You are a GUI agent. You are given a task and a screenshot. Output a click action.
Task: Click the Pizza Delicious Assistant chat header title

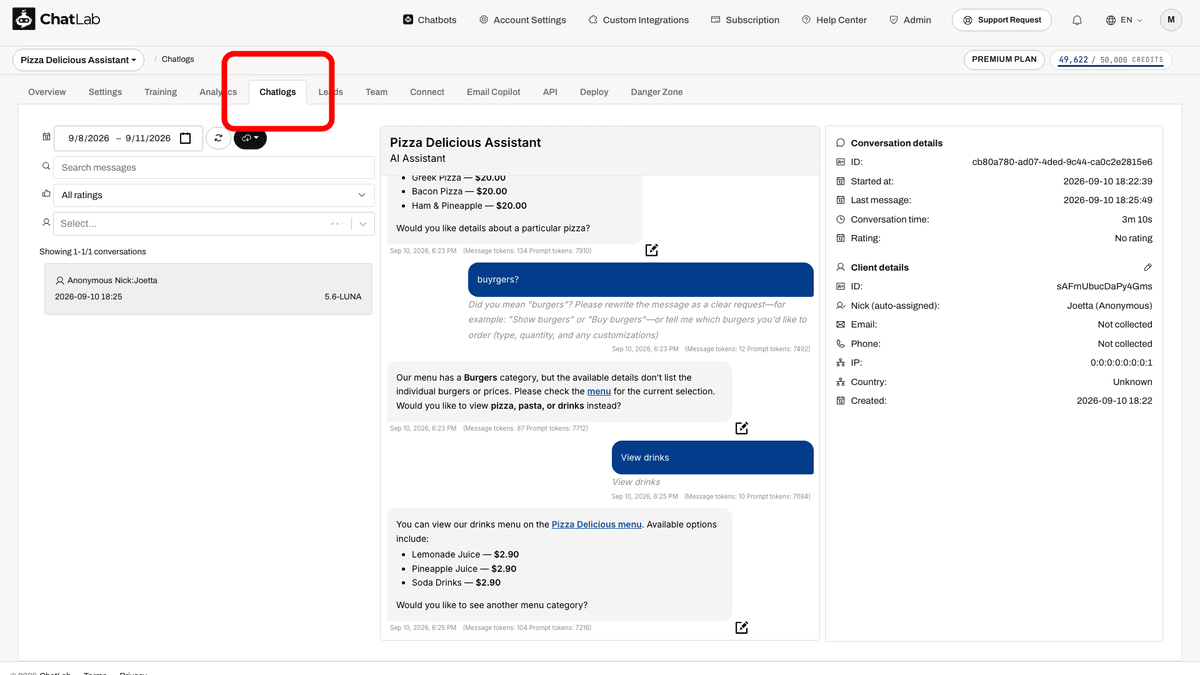tap(465, 143)
